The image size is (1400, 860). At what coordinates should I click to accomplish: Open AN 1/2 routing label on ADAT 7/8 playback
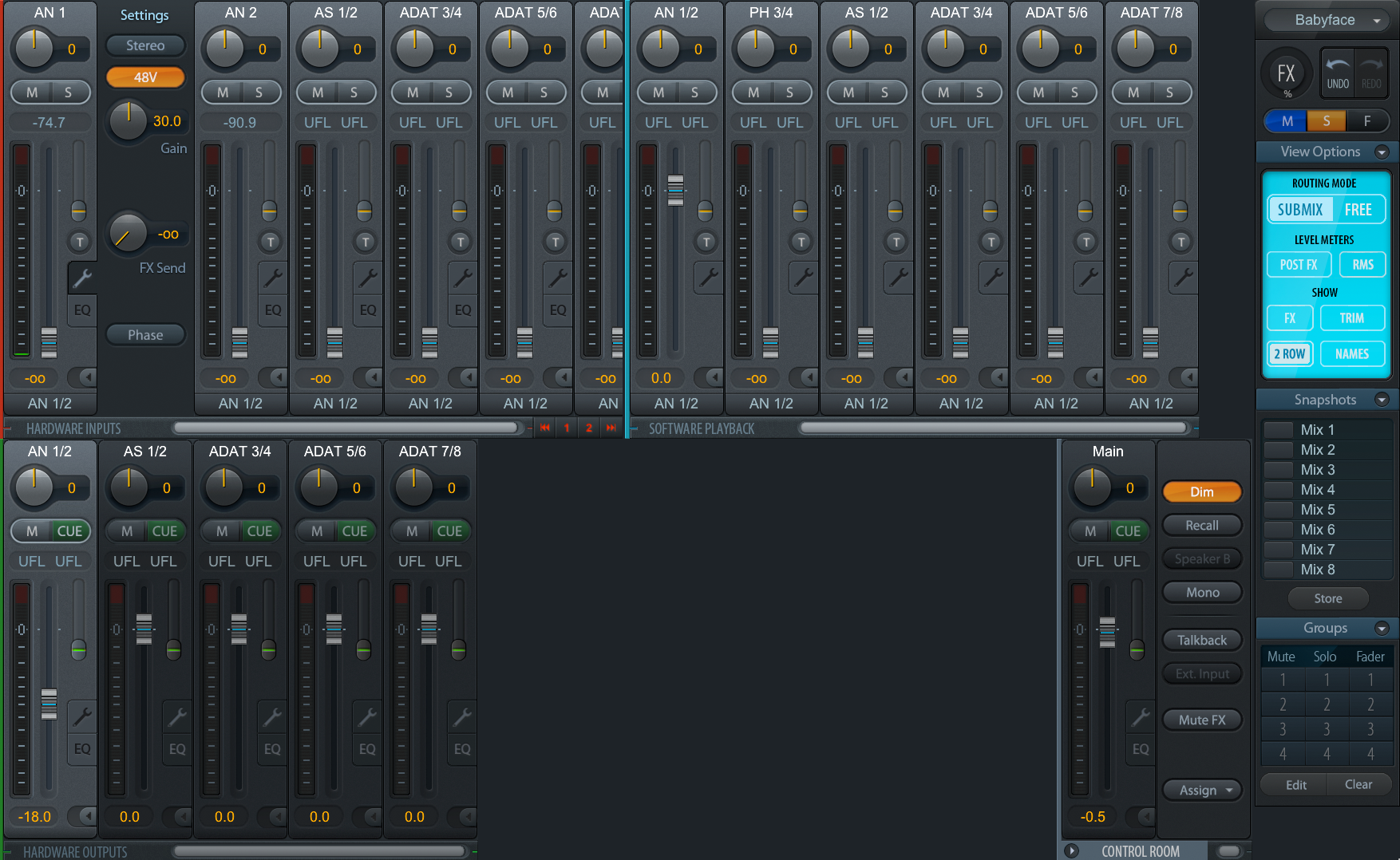click(1151, 404)
